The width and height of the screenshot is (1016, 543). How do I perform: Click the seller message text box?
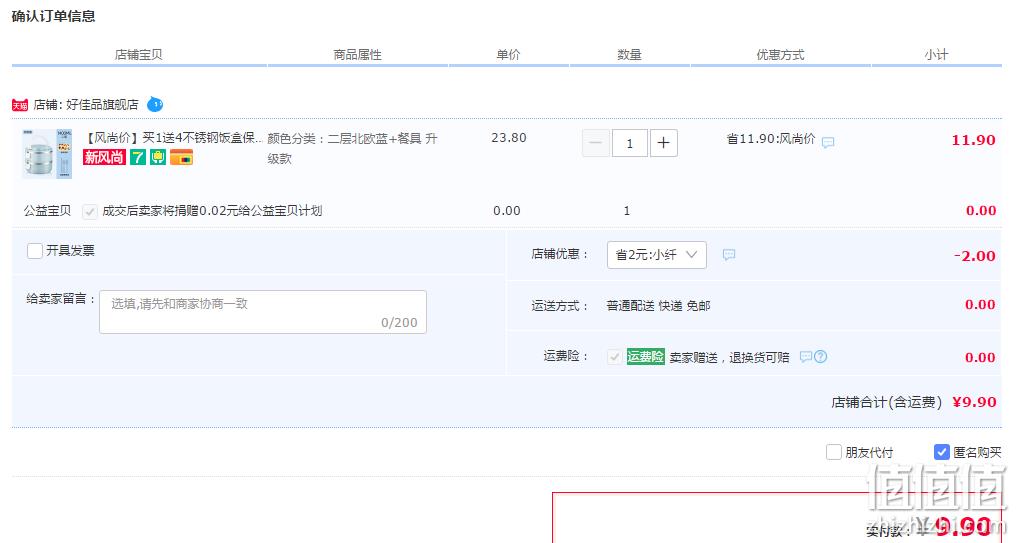(x=262, y=312)
